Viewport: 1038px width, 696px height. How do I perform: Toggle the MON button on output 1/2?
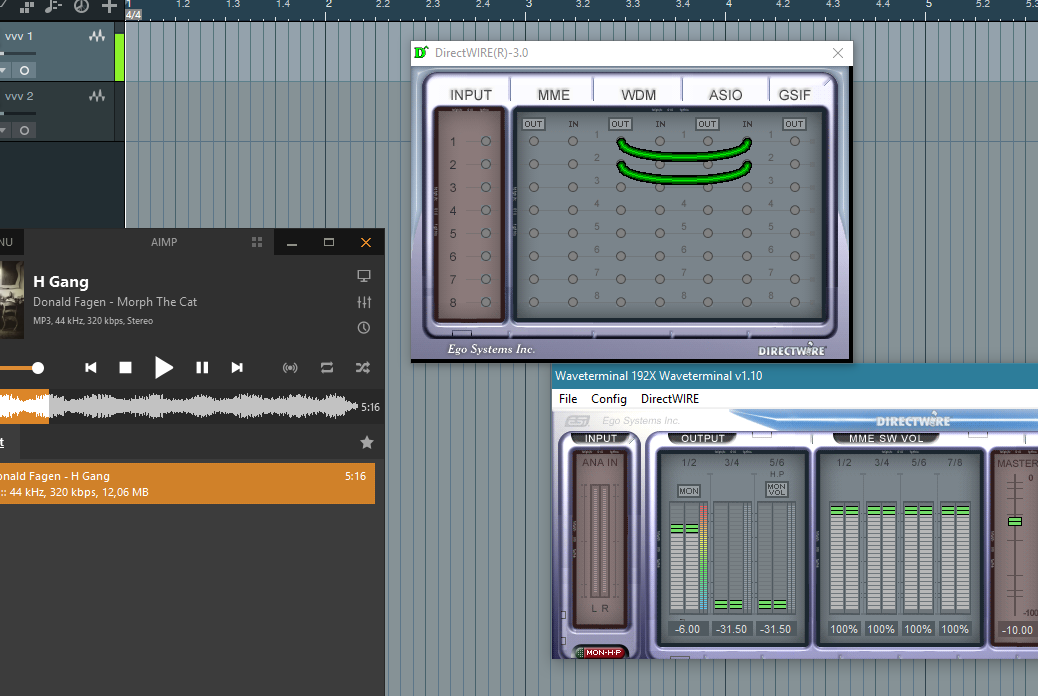688,491
